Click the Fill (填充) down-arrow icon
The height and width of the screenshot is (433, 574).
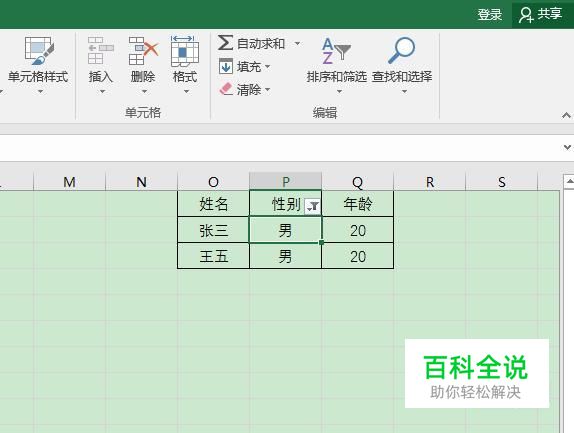pos(226,66)
